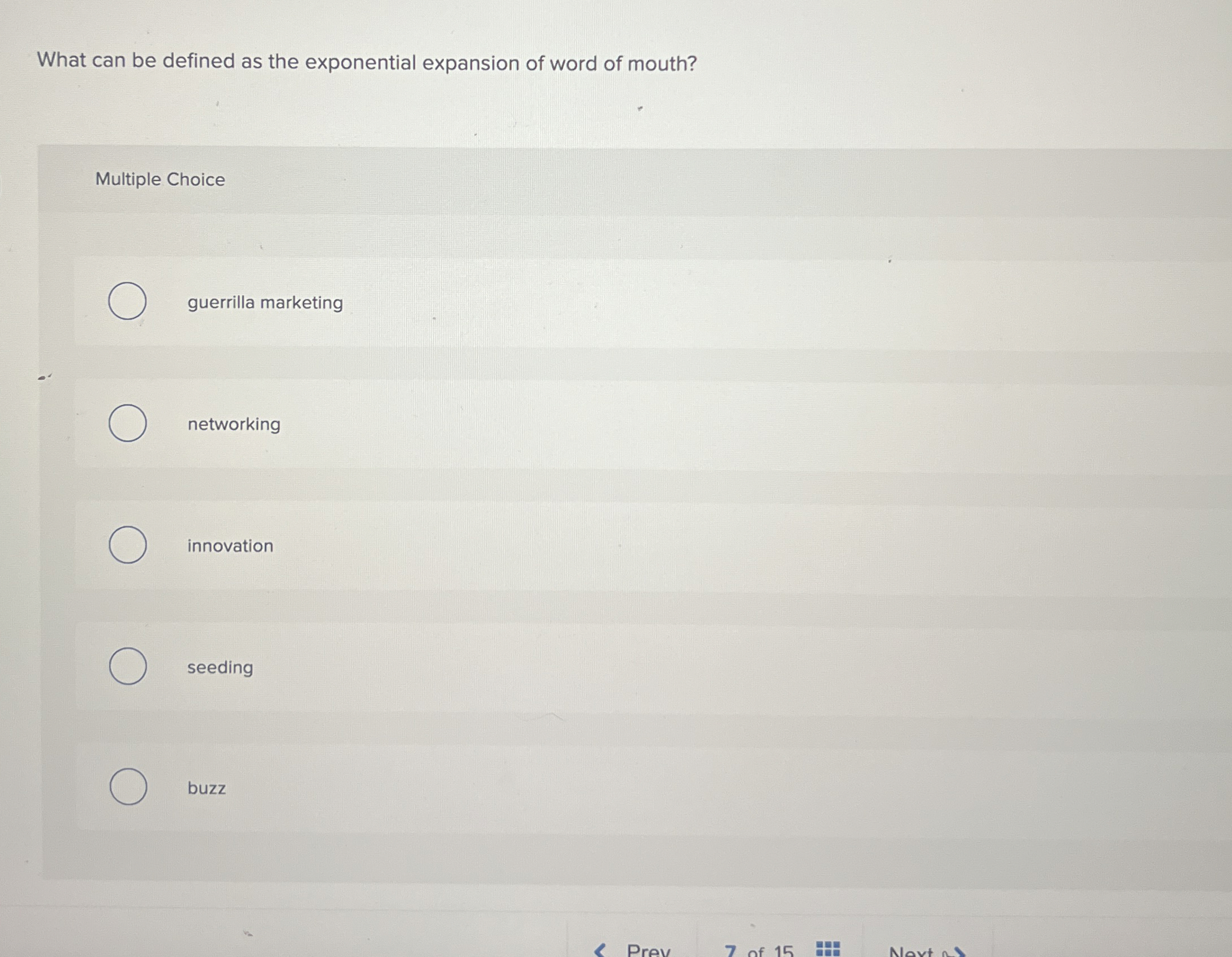Select the innovation option circle
The height and width of the screenshot is (957, 1232).
pos(127,546)
